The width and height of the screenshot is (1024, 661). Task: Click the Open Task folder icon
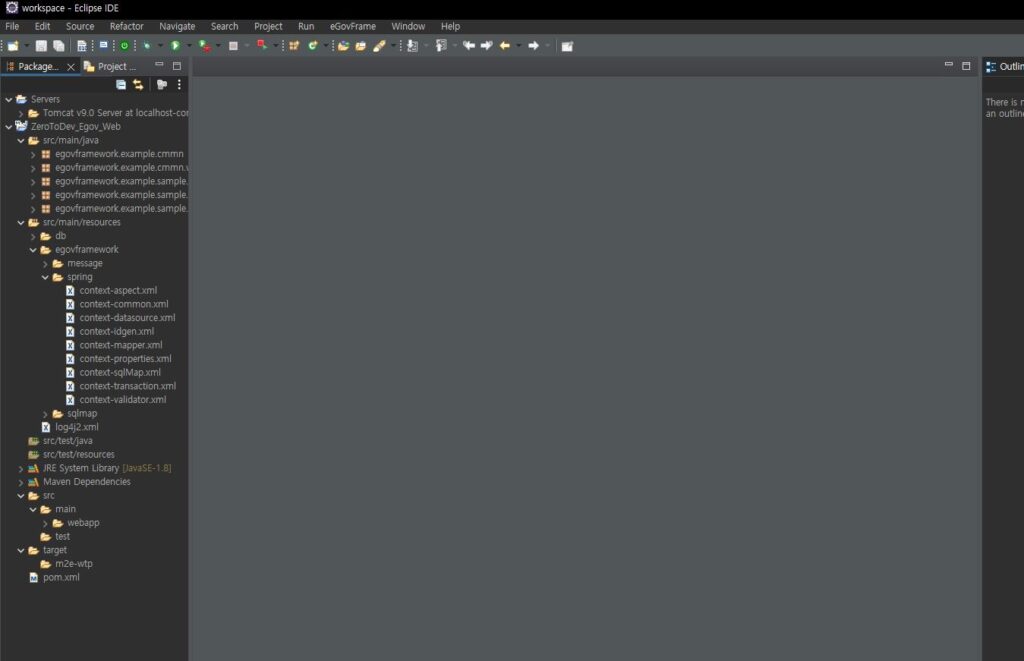[x=360, y=46]
